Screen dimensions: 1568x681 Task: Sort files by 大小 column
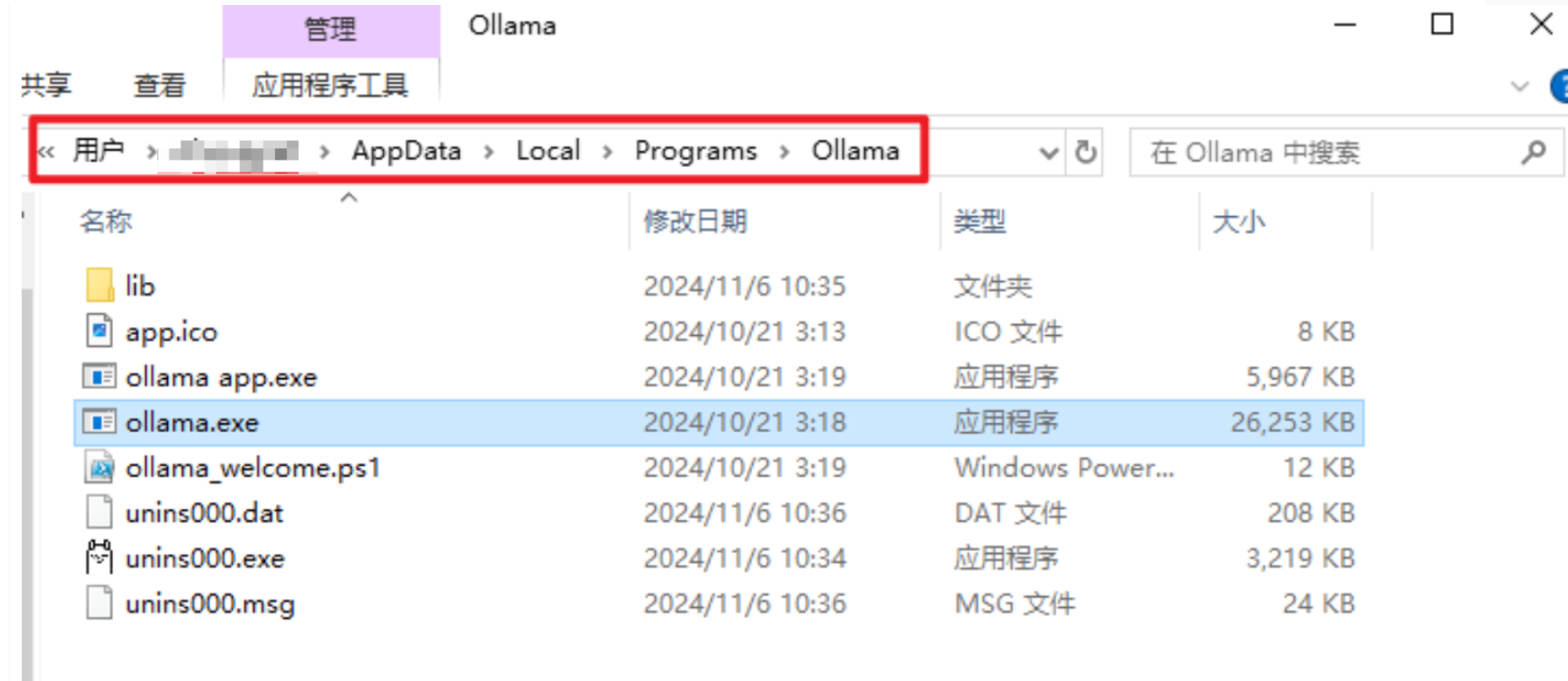click(x=1238, y=221)
